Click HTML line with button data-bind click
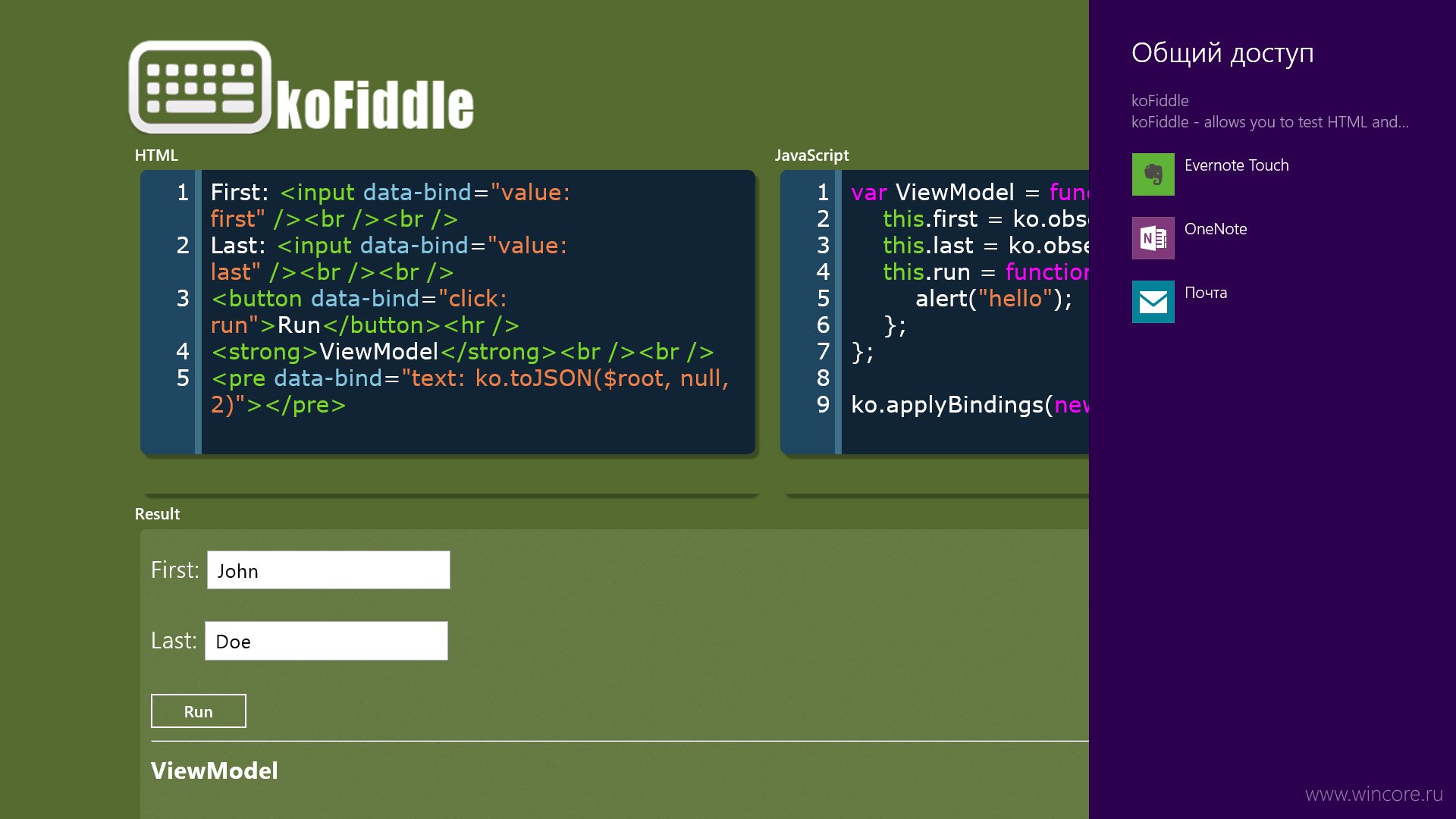The width and height of the screenshot is (1456, 819). click(365, 312)
